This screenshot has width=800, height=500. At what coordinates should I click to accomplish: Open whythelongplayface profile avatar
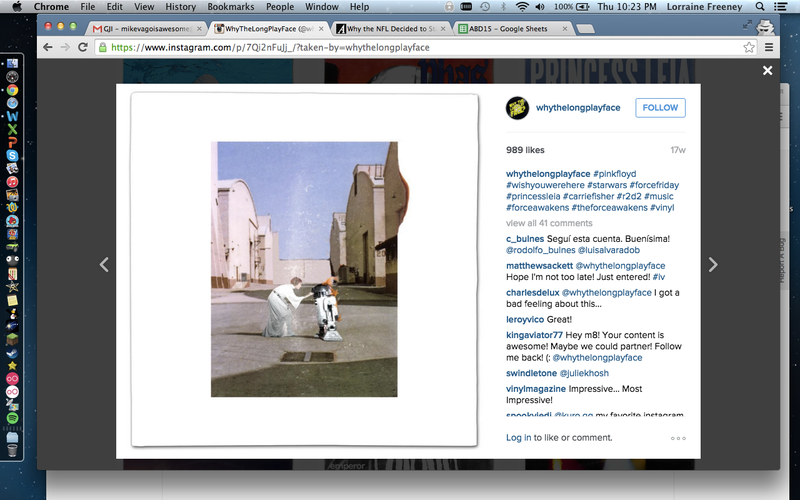pos(517,108)
